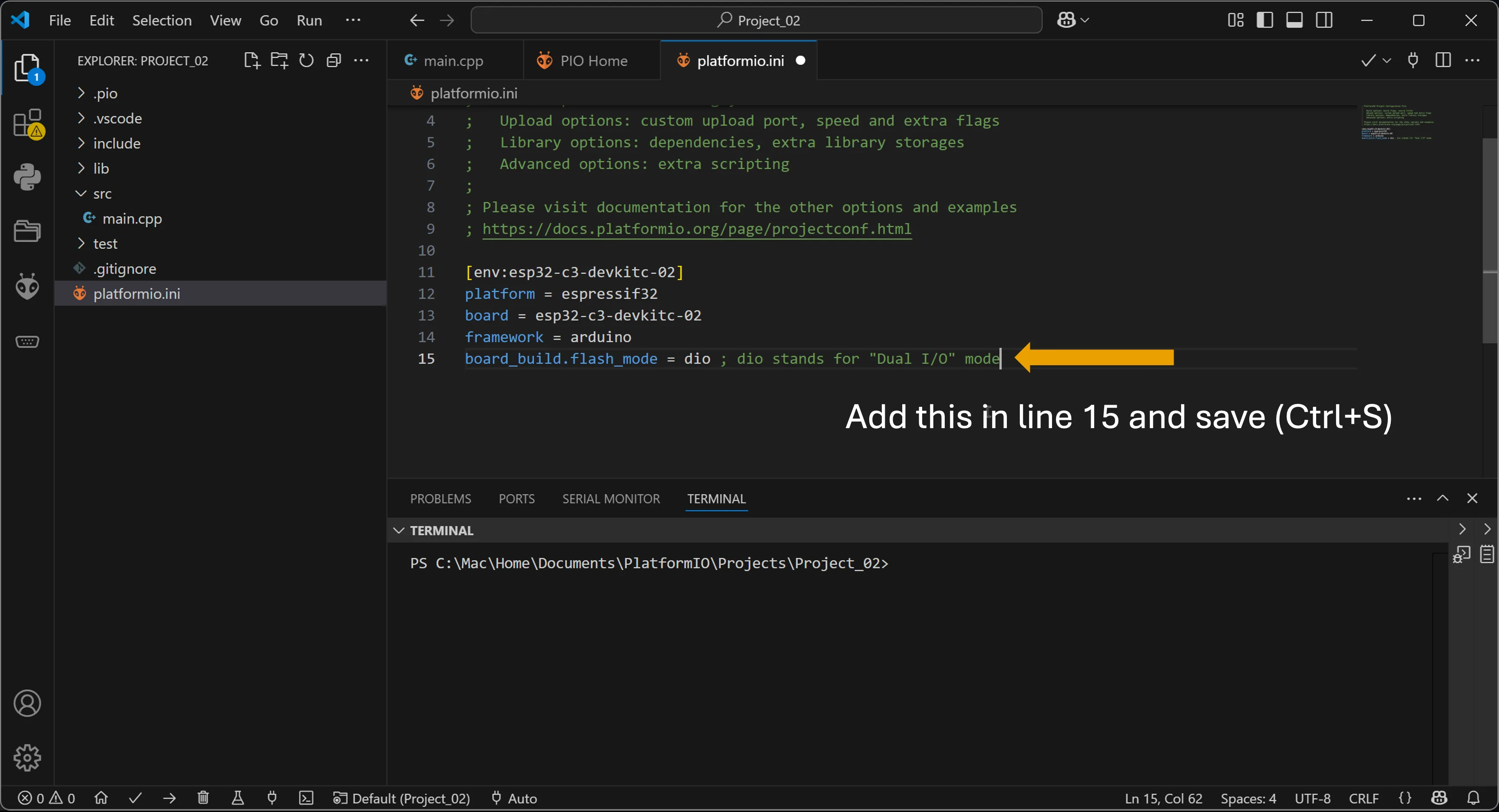Open Explorer views and more actions menu
The image size is (1499, 812).
coord(361,60)
